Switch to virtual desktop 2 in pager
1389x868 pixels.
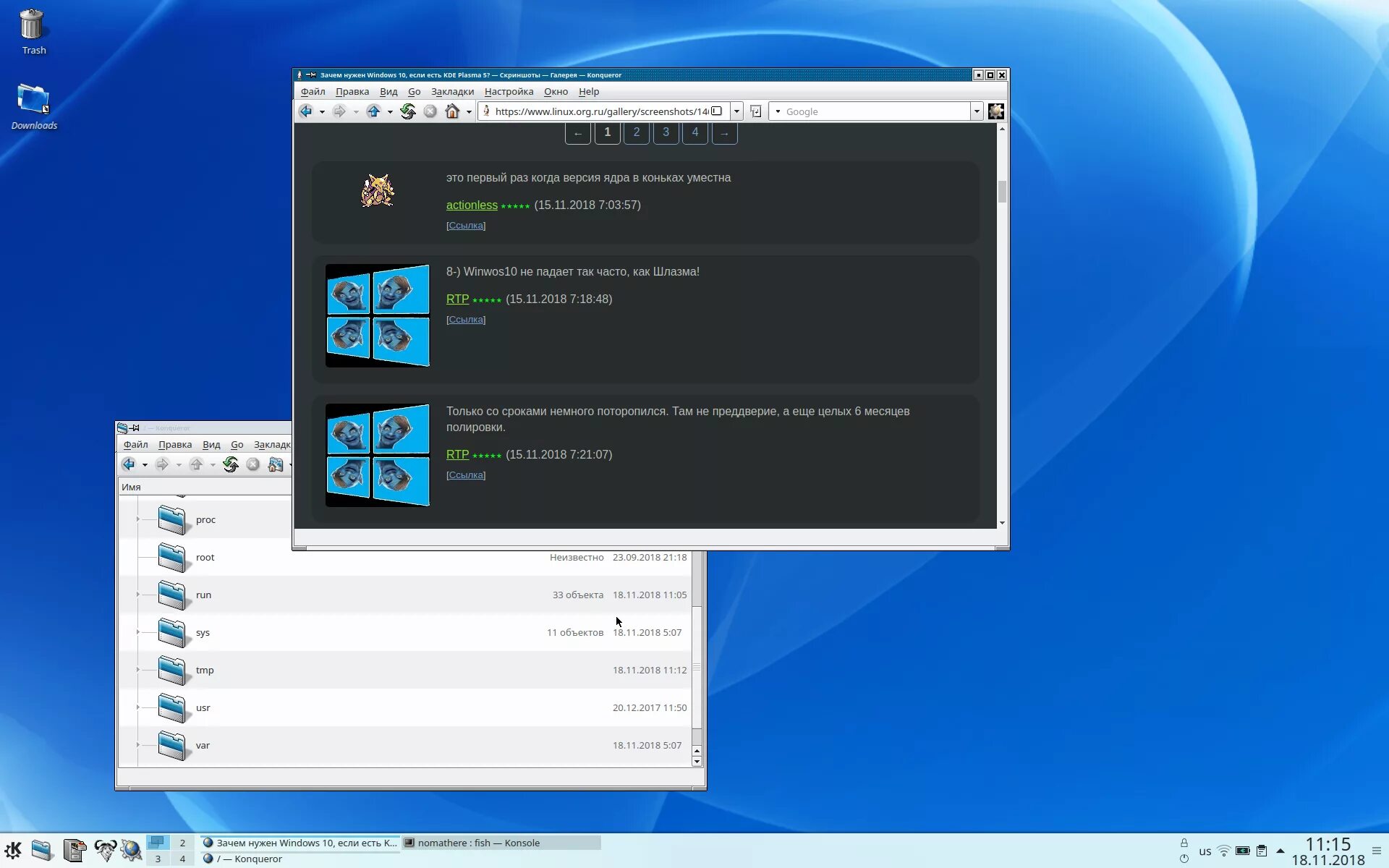(x=182, y=843)
